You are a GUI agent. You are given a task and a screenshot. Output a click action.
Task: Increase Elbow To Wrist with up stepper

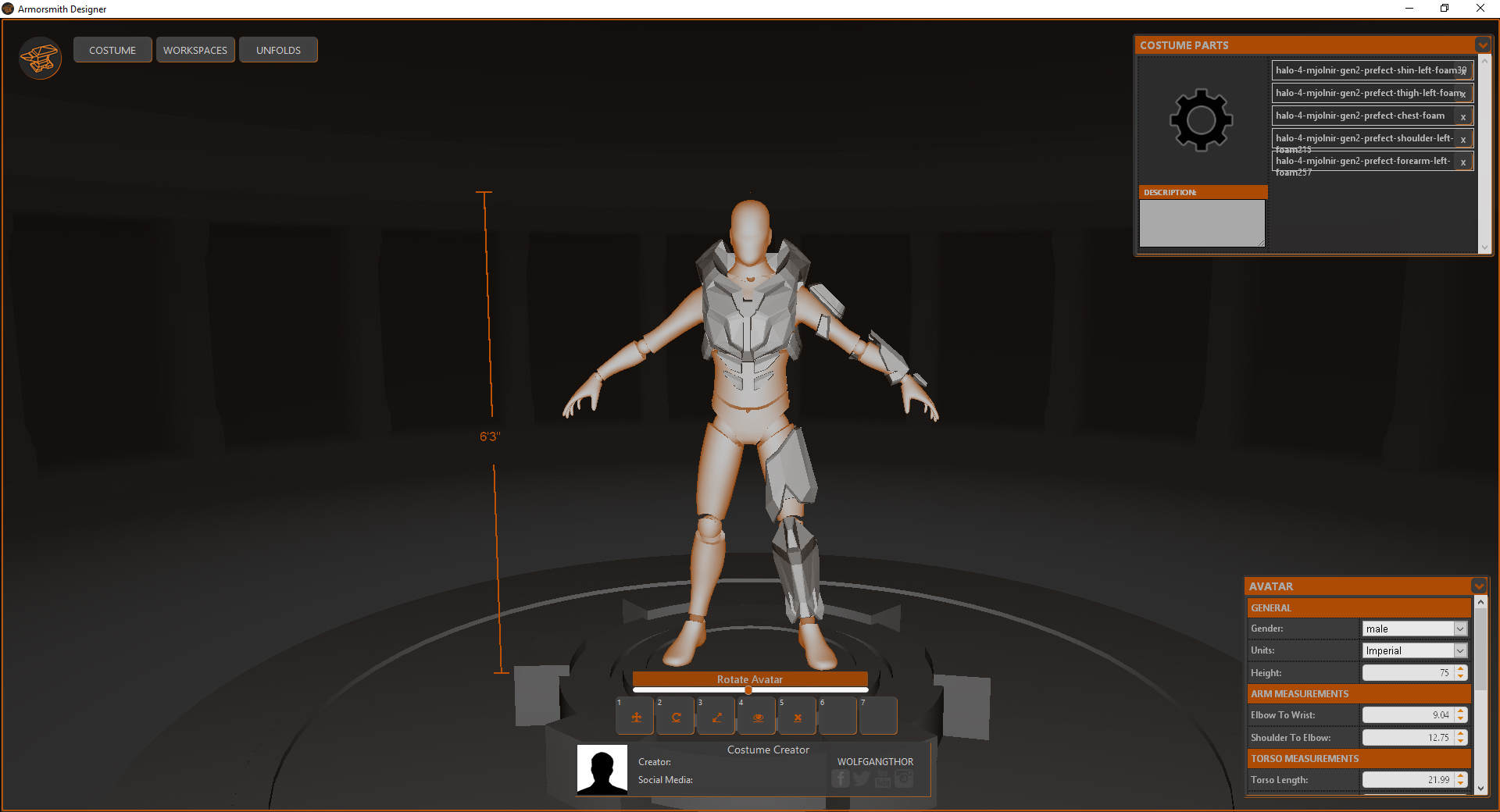1461,711
